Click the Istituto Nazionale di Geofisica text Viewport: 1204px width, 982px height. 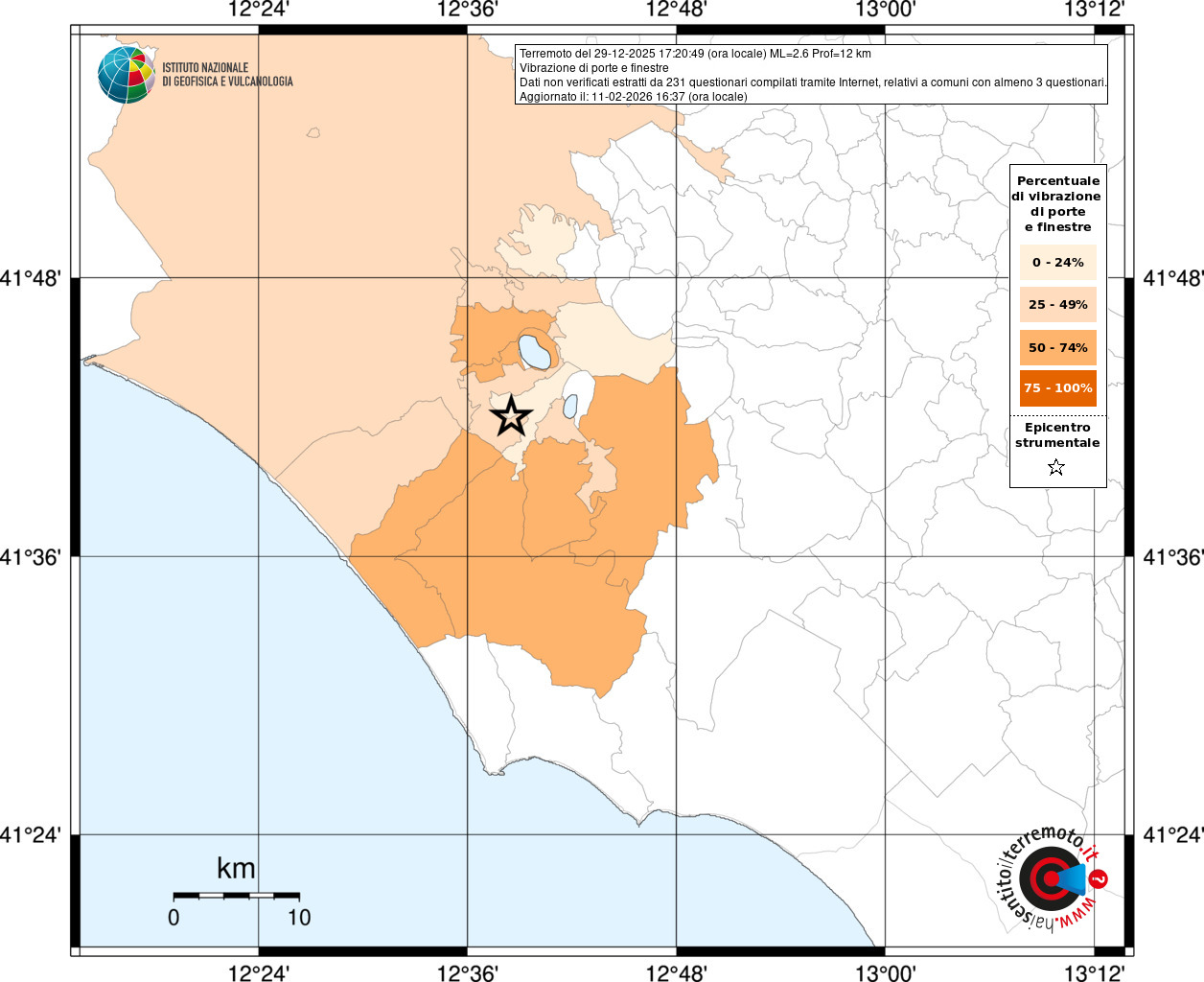click(x=227, y=75)
